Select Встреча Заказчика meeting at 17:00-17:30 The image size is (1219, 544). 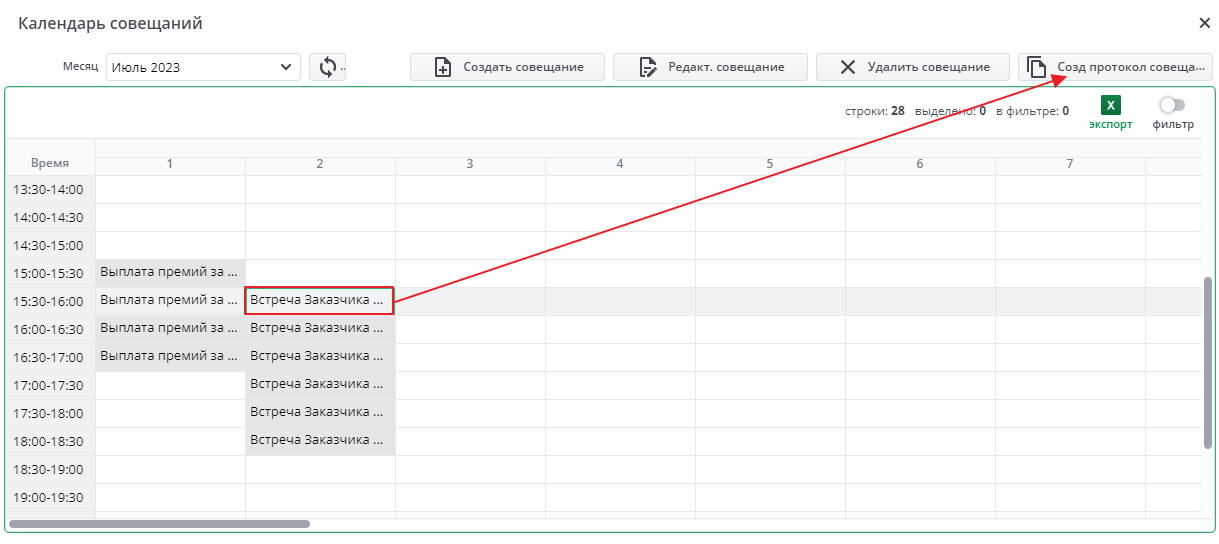click(320, 383)
